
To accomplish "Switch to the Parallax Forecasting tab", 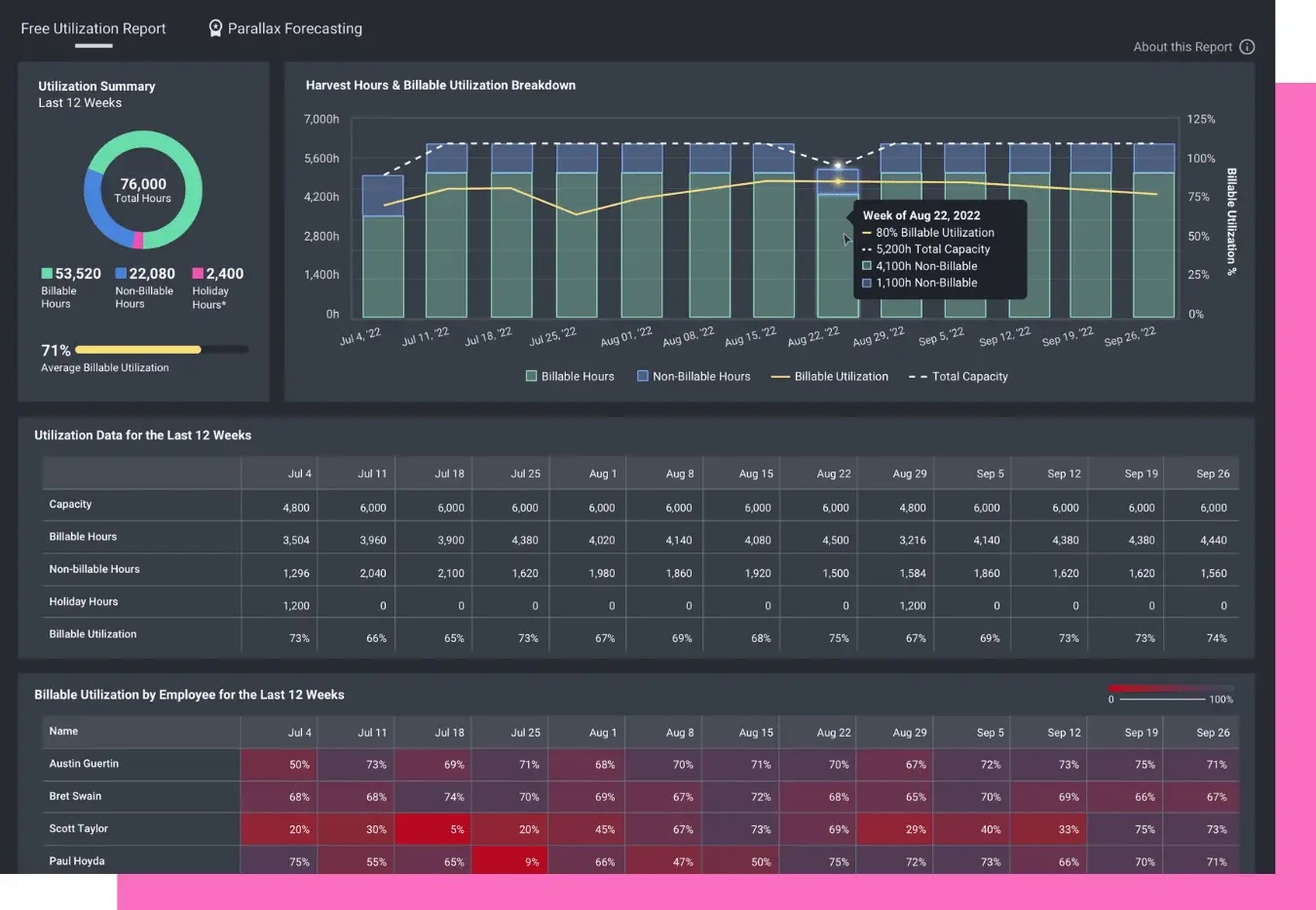I will 294,29.
